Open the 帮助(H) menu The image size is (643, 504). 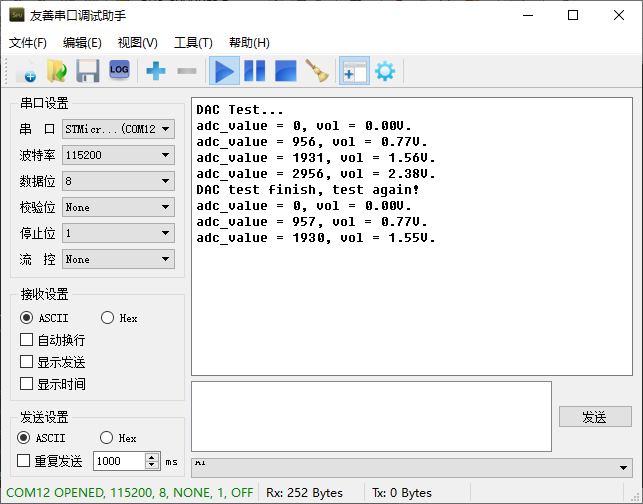coord(249,43)
